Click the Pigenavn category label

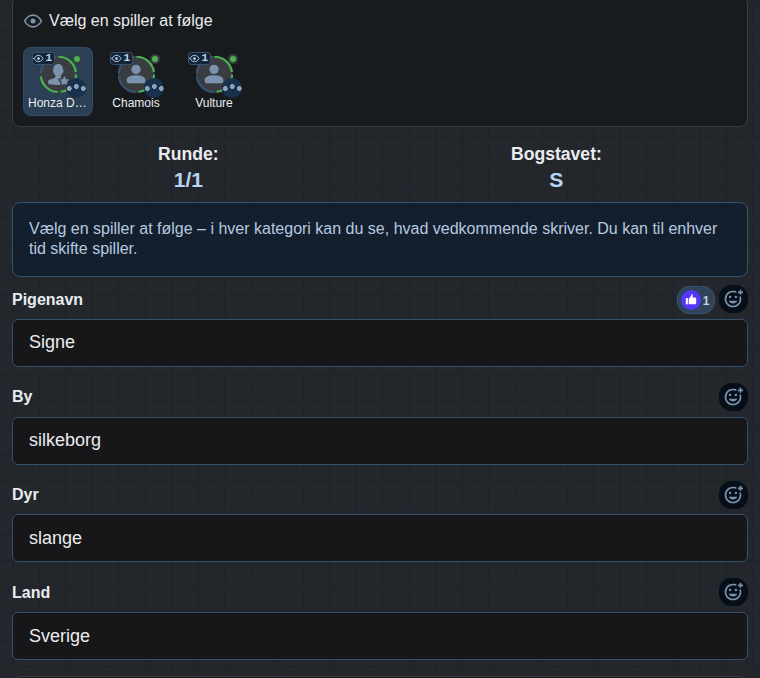[48, 300]
